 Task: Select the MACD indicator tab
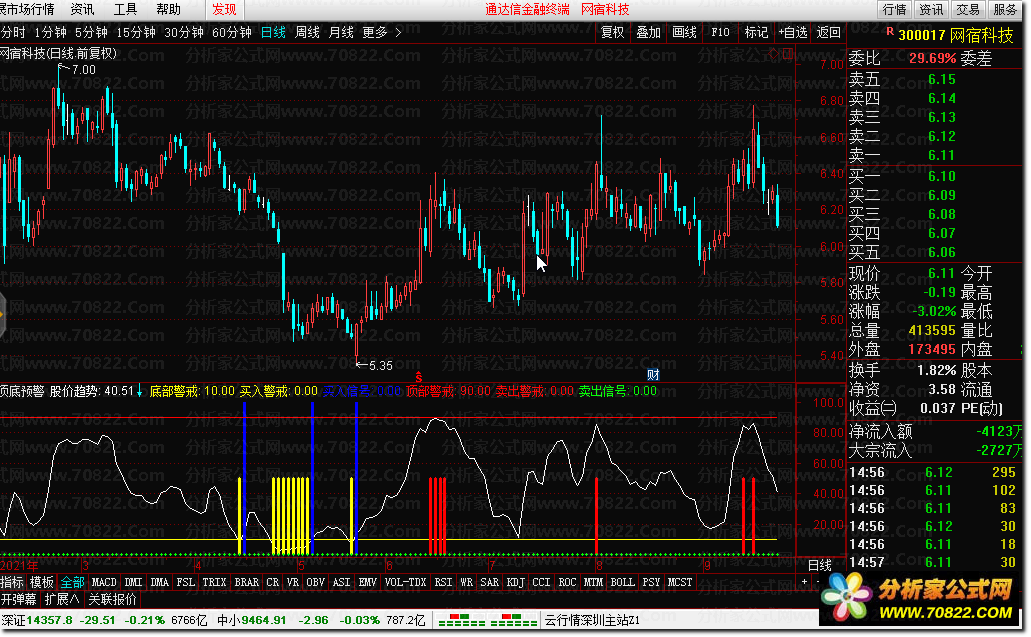(104, 582)
